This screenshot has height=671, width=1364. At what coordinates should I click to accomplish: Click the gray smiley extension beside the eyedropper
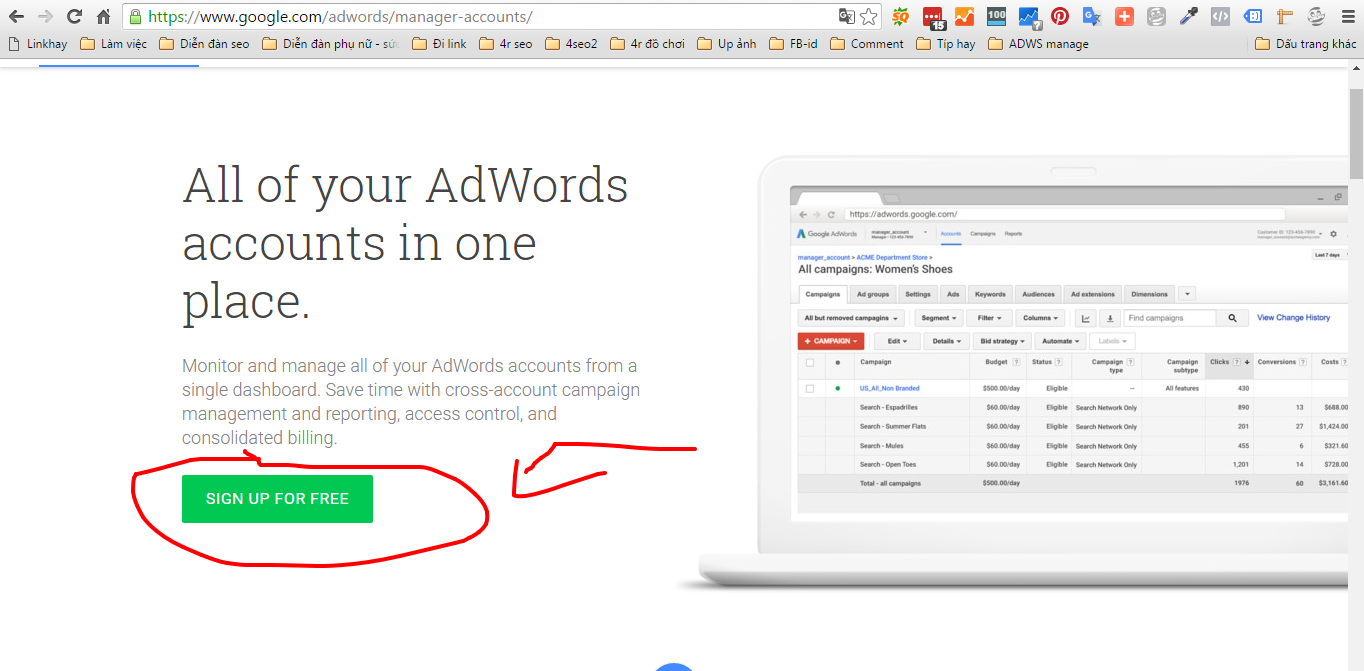1156,16
